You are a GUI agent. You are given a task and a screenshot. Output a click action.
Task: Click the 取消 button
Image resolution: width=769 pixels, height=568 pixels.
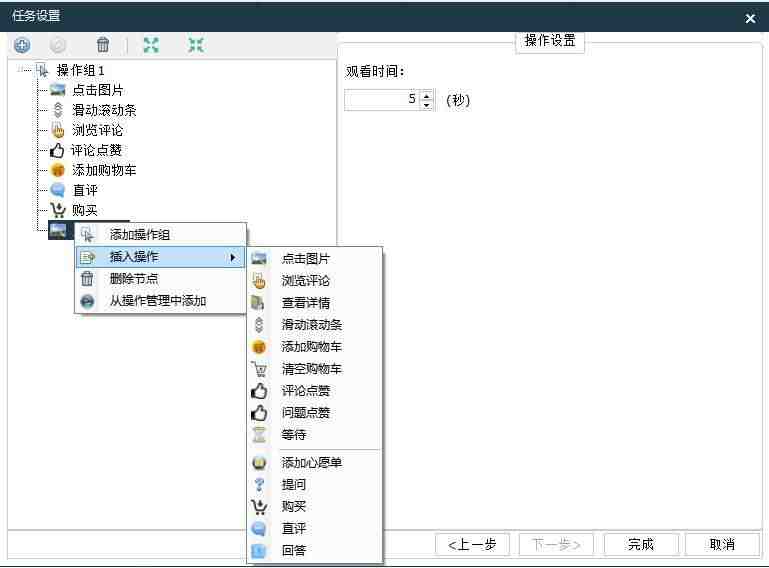pyautogui.click(x=722, y=544)
